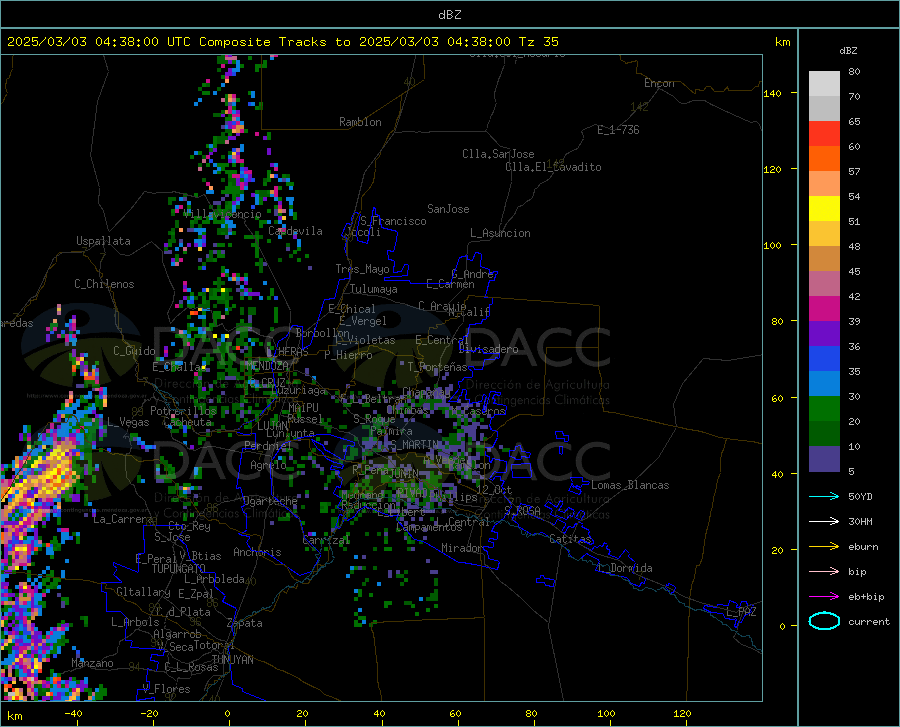This screenshot has height=727, width=900.
Task: Click the Uspallata label on map
Action: coord(103,241)
